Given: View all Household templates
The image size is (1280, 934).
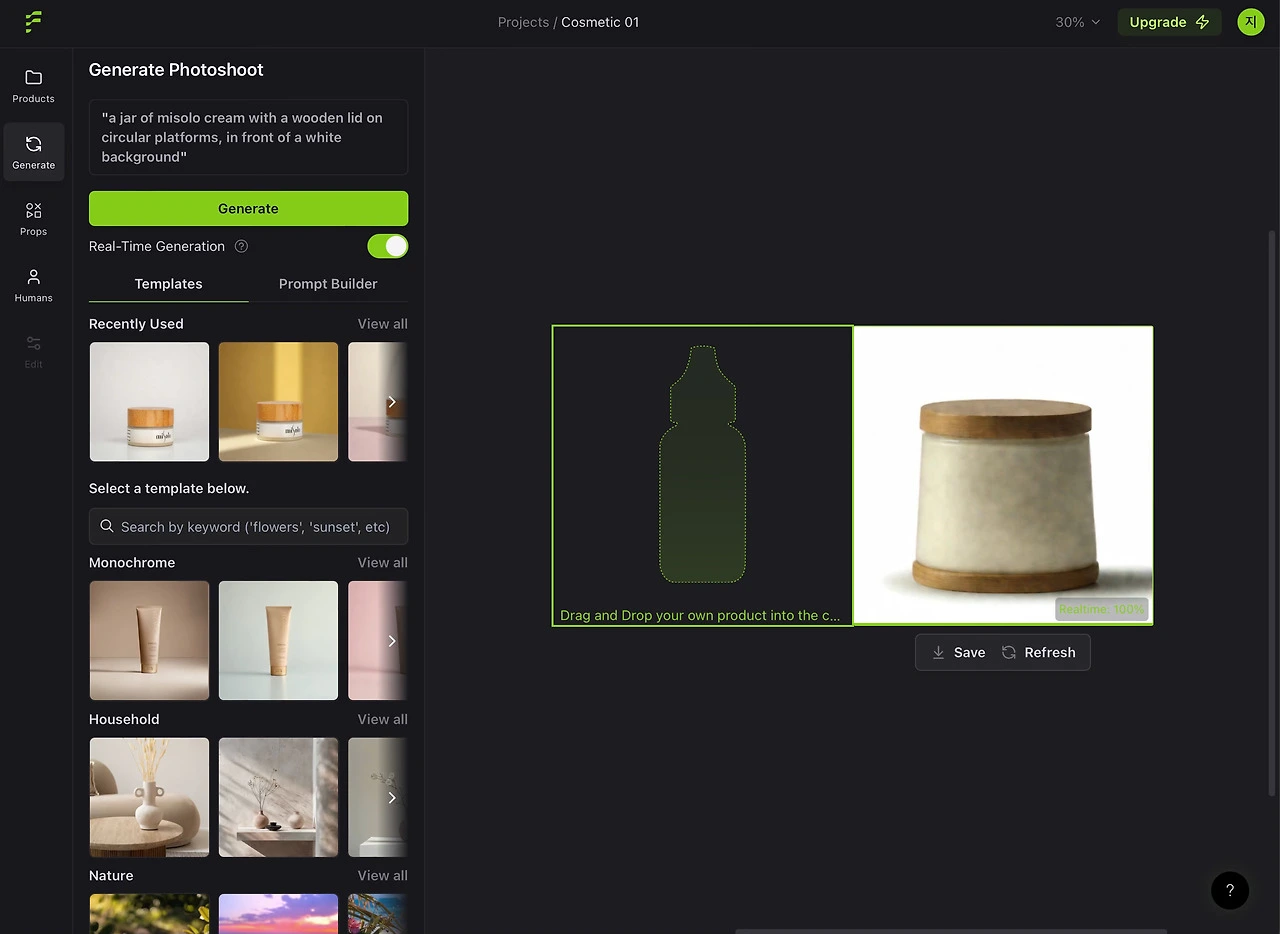Looking at the screenshot, I should pos(383,719).
